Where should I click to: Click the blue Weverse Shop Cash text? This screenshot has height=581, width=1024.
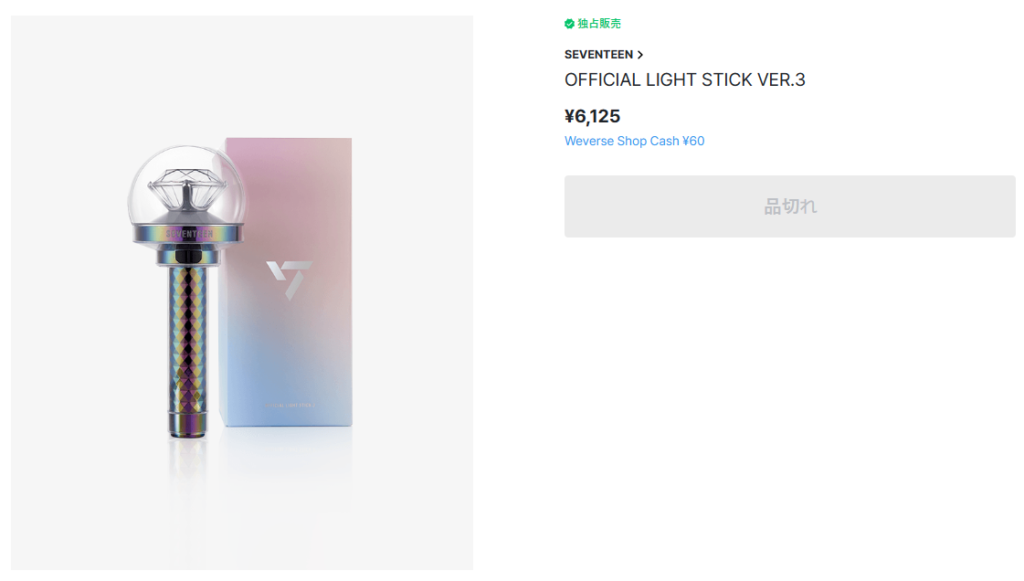pyautogui.click(x=634, y=141)
